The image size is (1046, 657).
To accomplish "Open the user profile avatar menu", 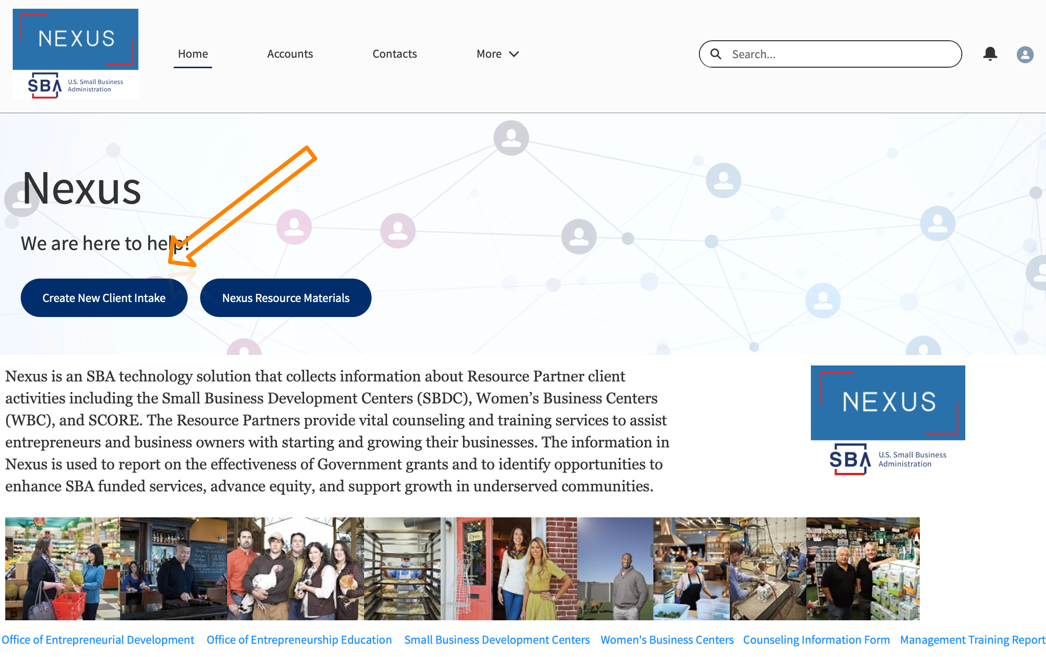I will click(x=1024, y=55).
